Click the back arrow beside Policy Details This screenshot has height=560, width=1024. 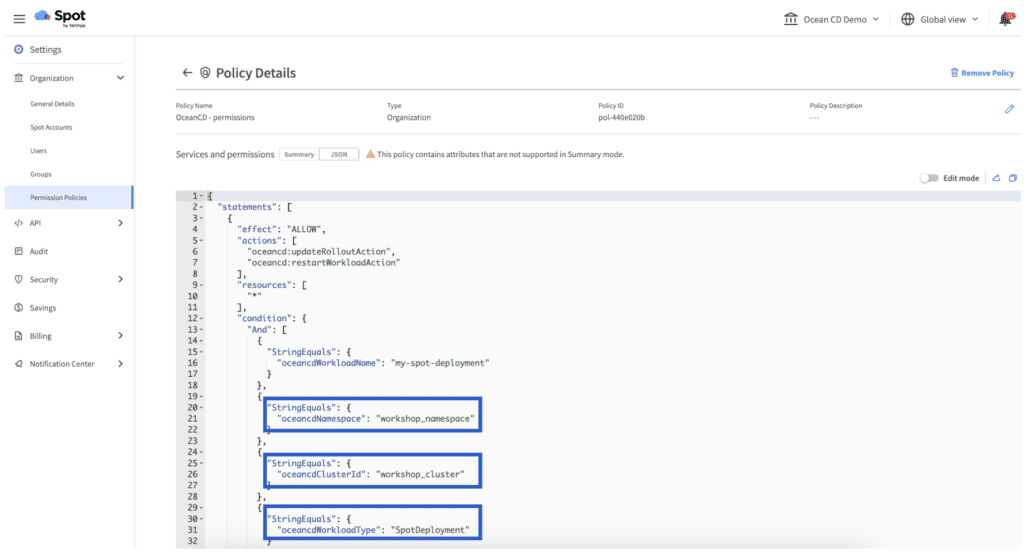(x=186, y=73)
